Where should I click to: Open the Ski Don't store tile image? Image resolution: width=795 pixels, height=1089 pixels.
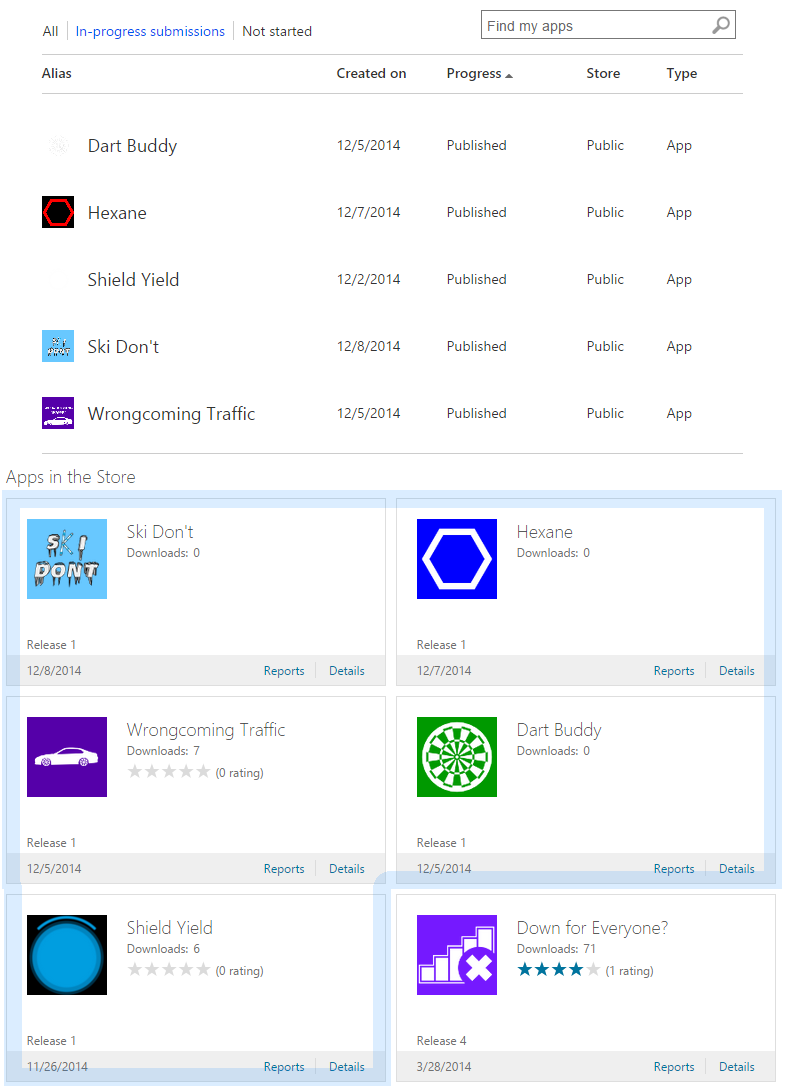(67, 559)
